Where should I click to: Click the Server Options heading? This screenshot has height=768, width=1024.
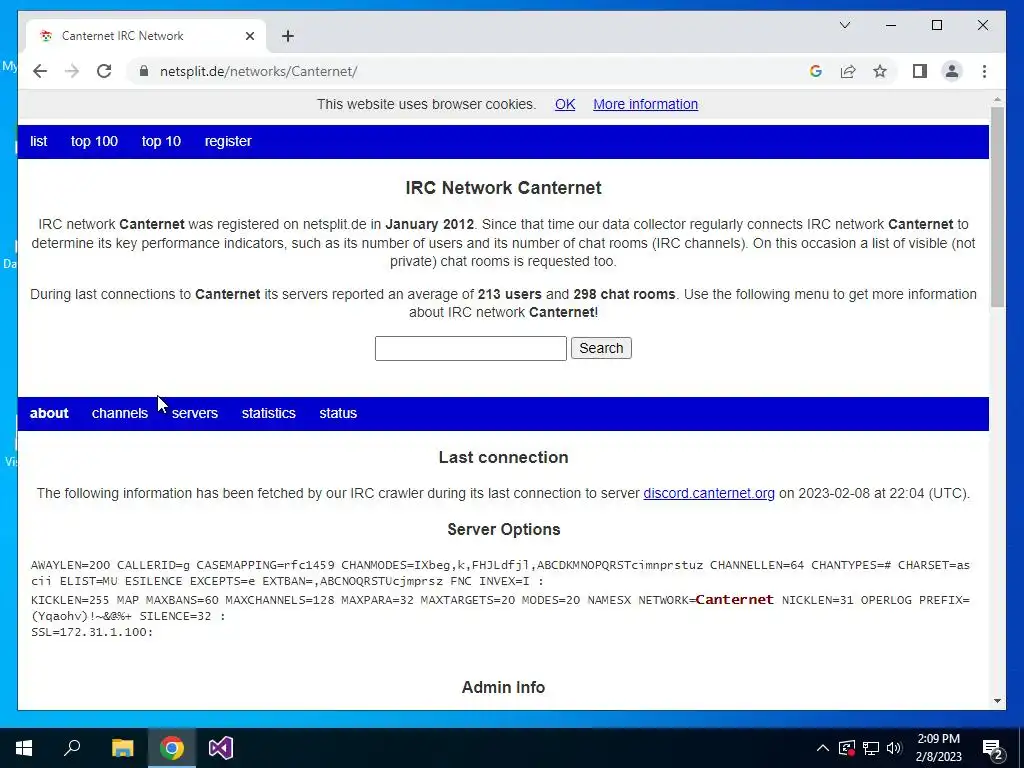pyautogui.click(x=504, y=530)
